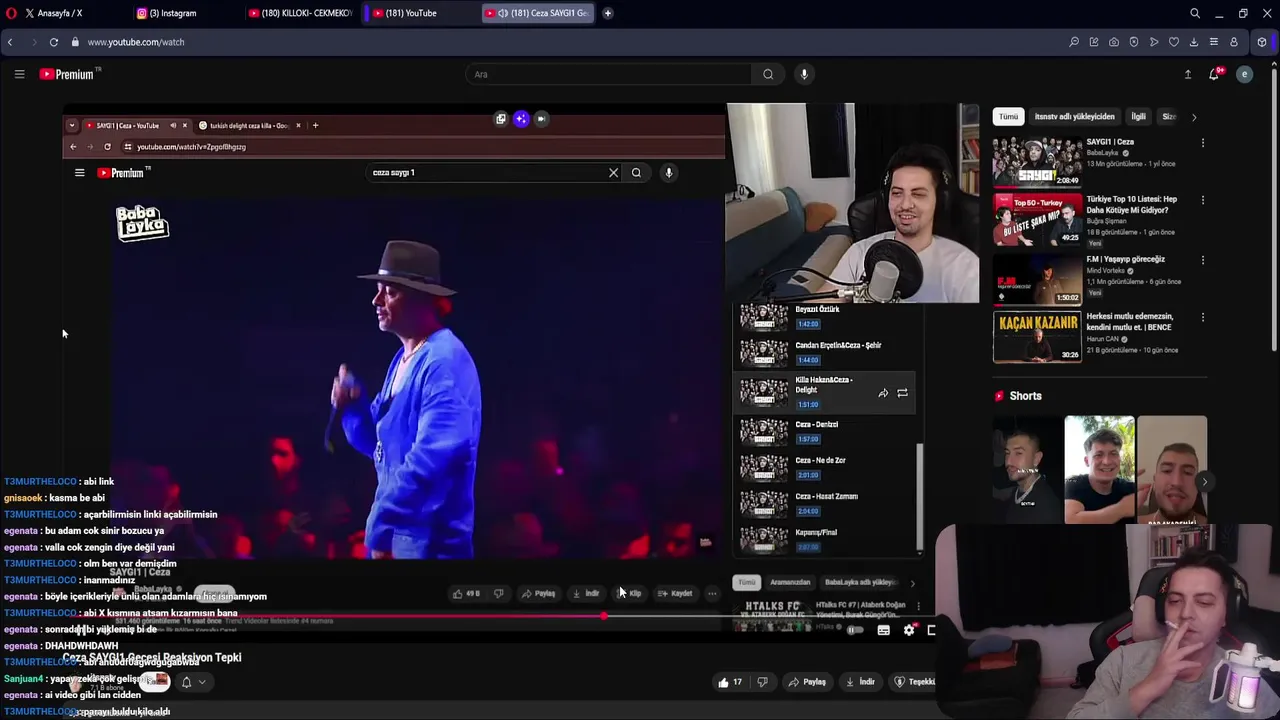The width and height of the screenshot is (1280, 720).
Task: Toggle the channel notification bell
Action: [x=186, y=682]
